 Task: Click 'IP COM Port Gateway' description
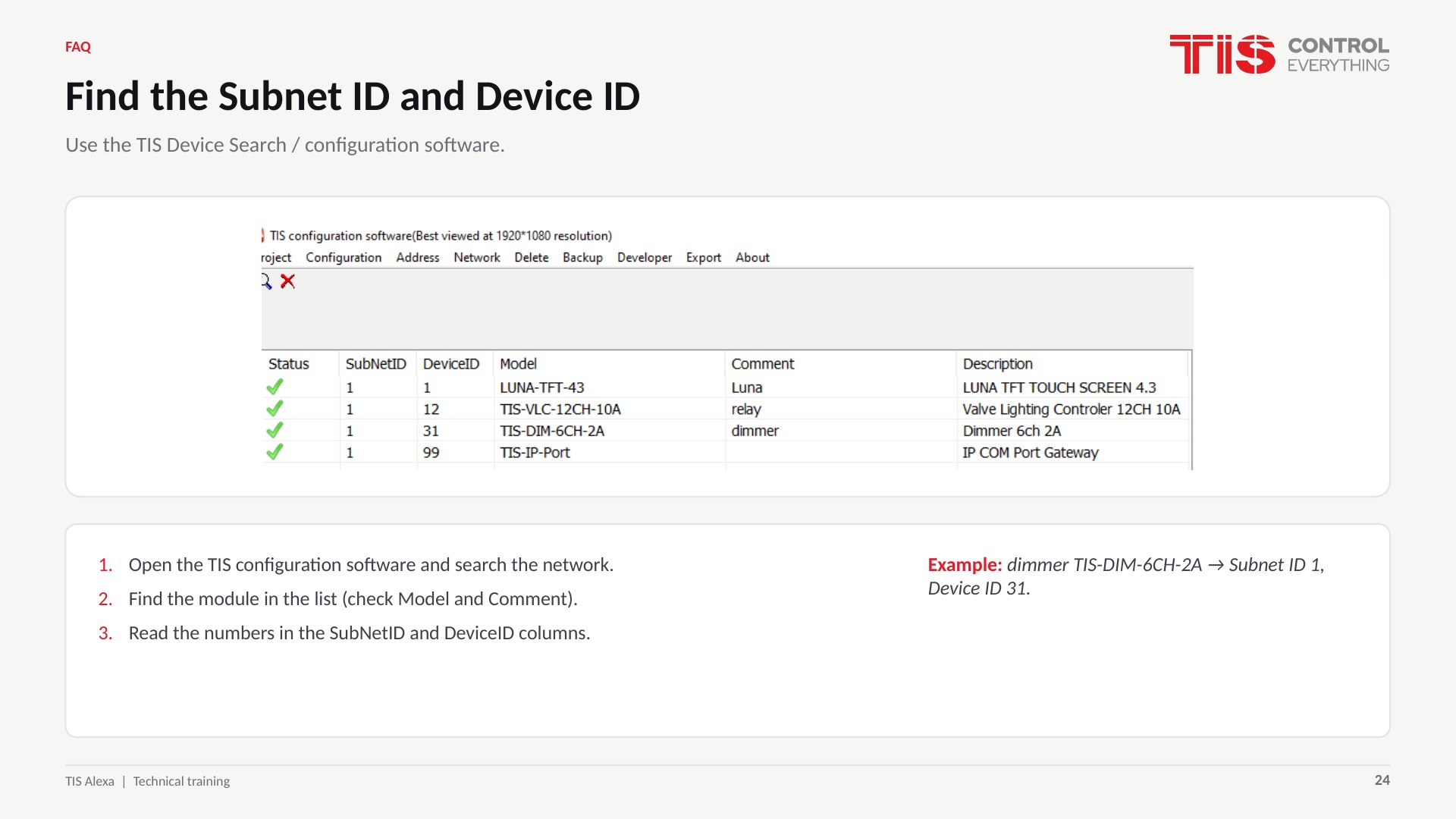(x=1031, y=453)
